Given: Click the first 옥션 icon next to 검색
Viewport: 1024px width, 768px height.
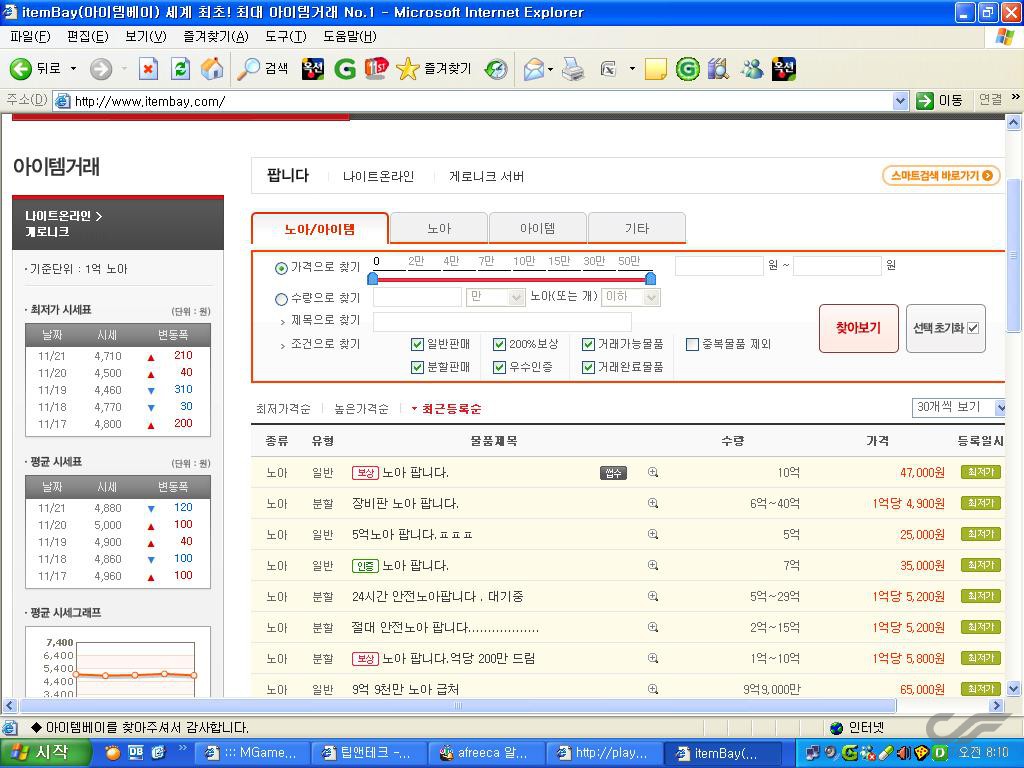Looking at the screenshot, I should point(313,69).
